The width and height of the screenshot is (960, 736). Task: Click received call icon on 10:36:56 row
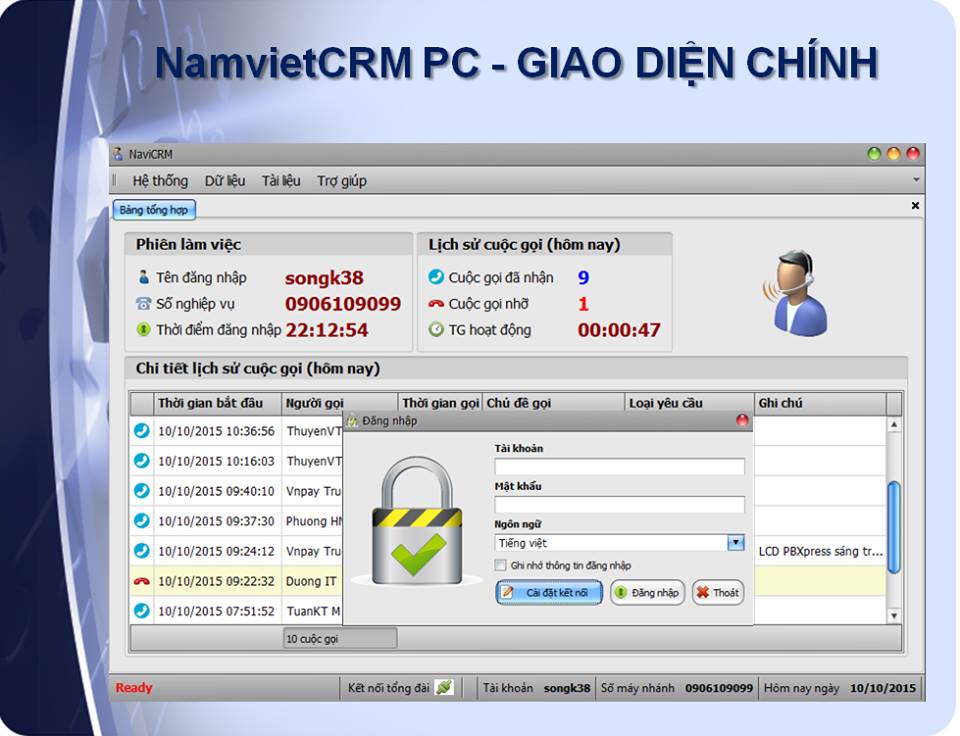pos(141,431)
